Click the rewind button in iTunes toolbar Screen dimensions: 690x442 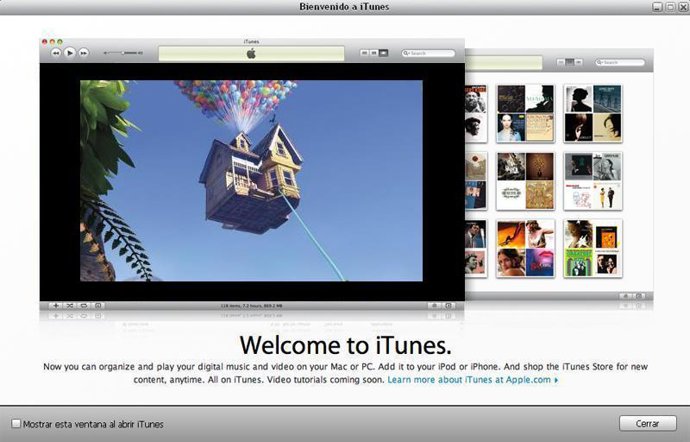pyautogui.click(x=56, y=53)
